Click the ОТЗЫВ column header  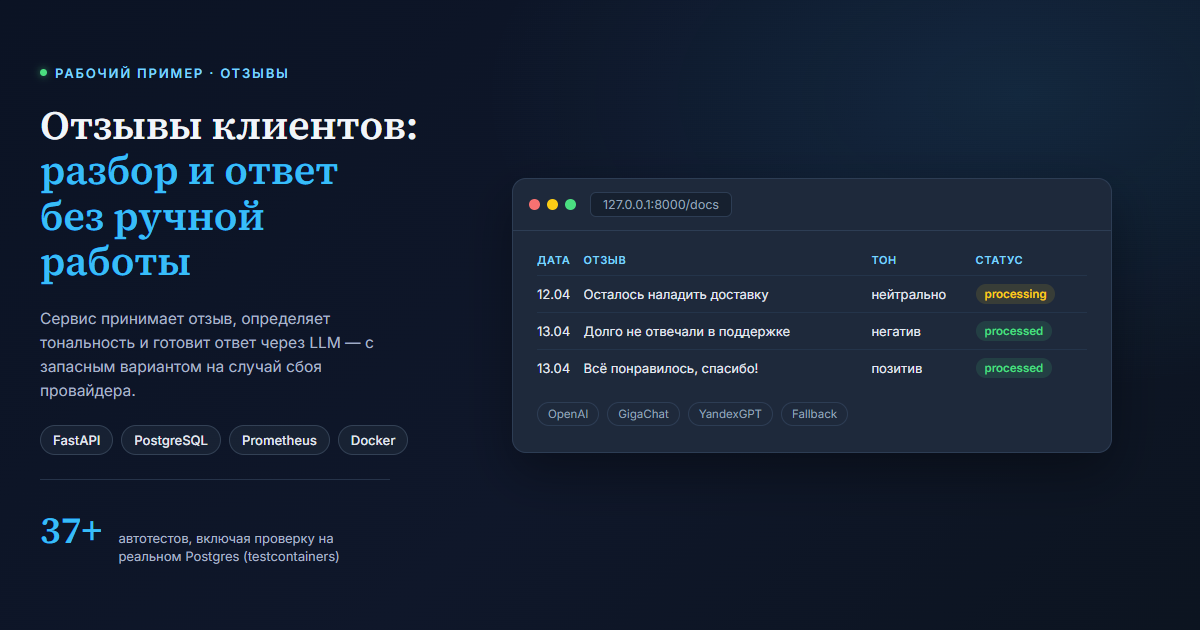(x=605, y=260)
